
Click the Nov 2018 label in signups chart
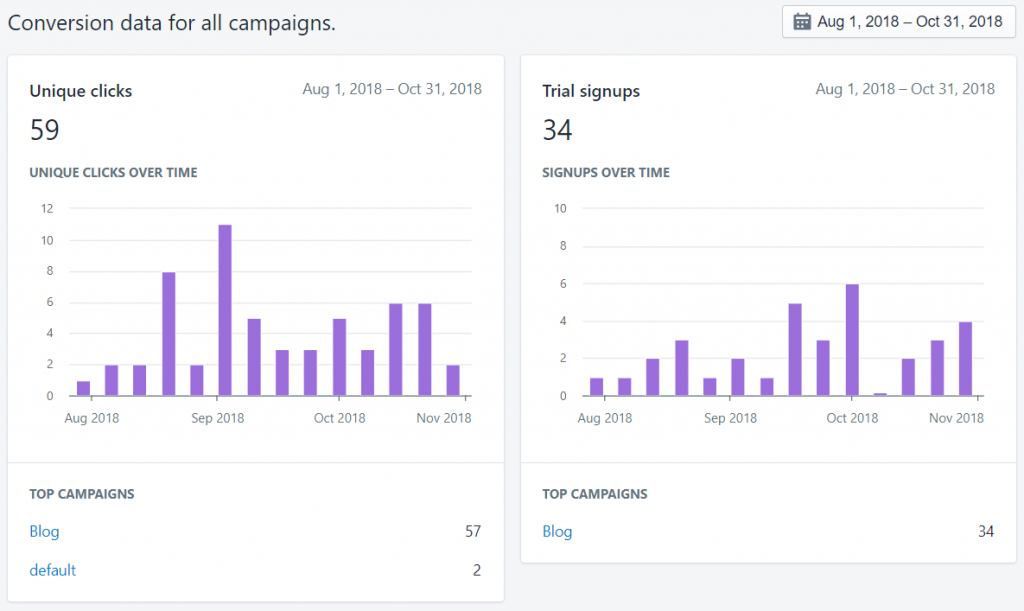(x=956, y=418)
